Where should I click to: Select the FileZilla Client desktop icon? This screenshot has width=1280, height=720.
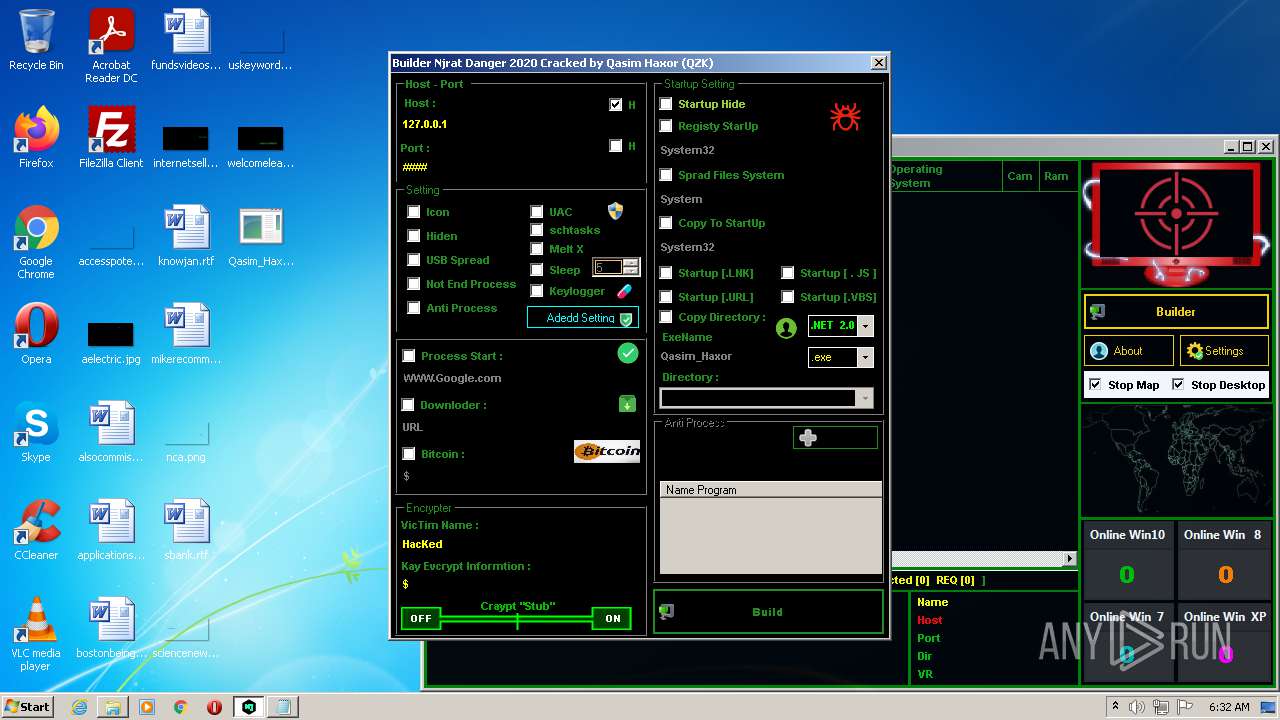[x=111, y=137]
